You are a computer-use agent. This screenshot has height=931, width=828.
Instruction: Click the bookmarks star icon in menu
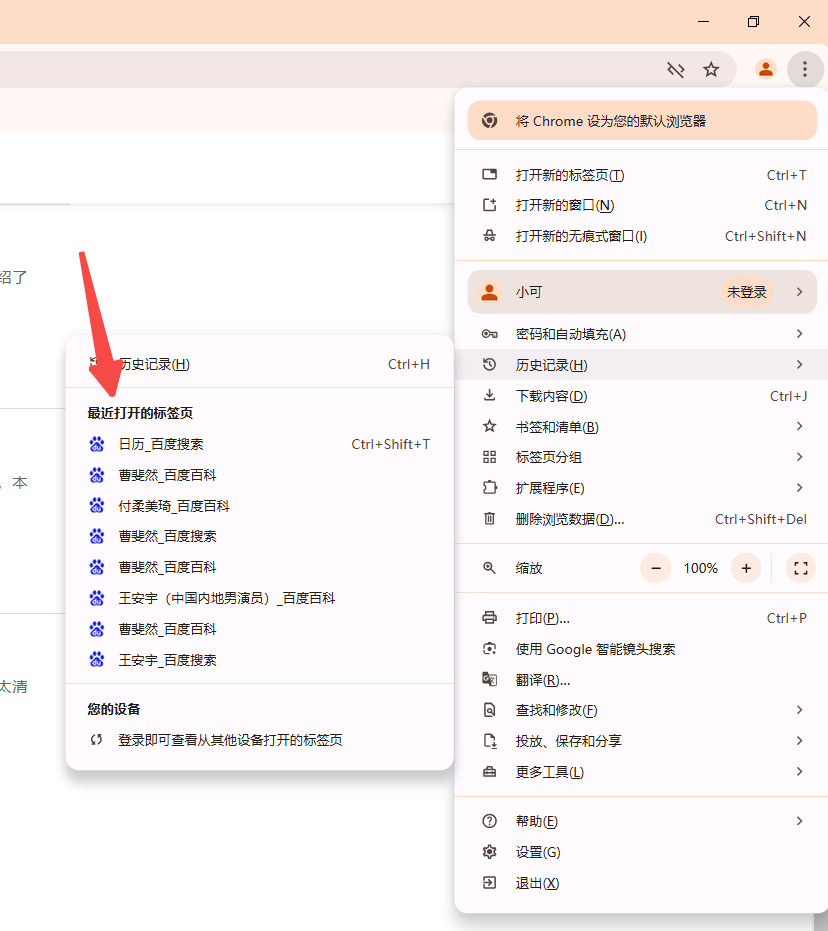coord(489,426)
